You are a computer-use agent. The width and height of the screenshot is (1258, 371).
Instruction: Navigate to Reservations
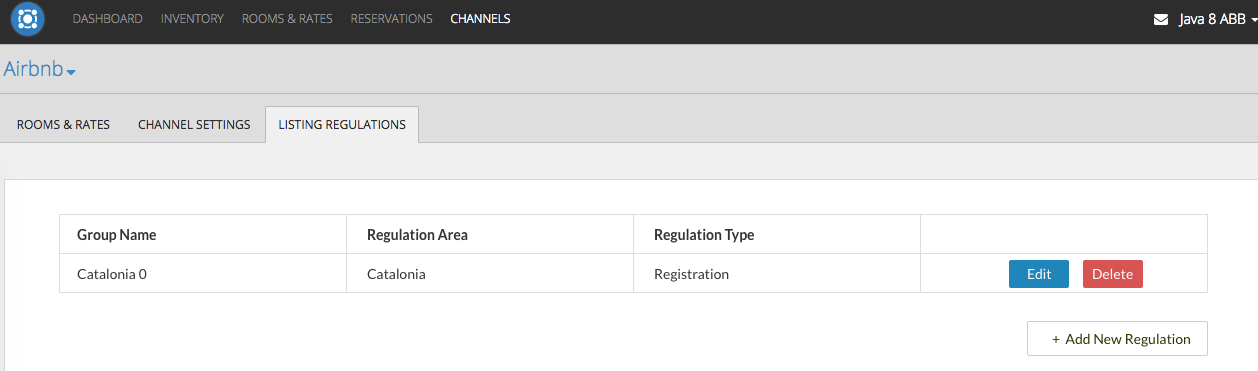[392, 19]
